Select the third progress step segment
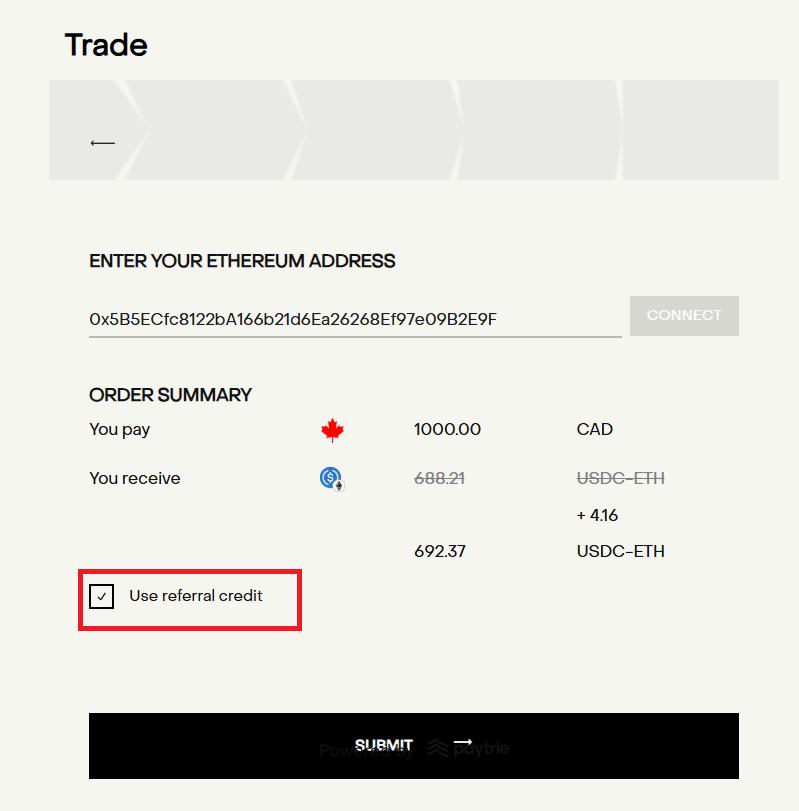This screenshot has height=811, width=799. pyautogui.click(x=381, y=130)
